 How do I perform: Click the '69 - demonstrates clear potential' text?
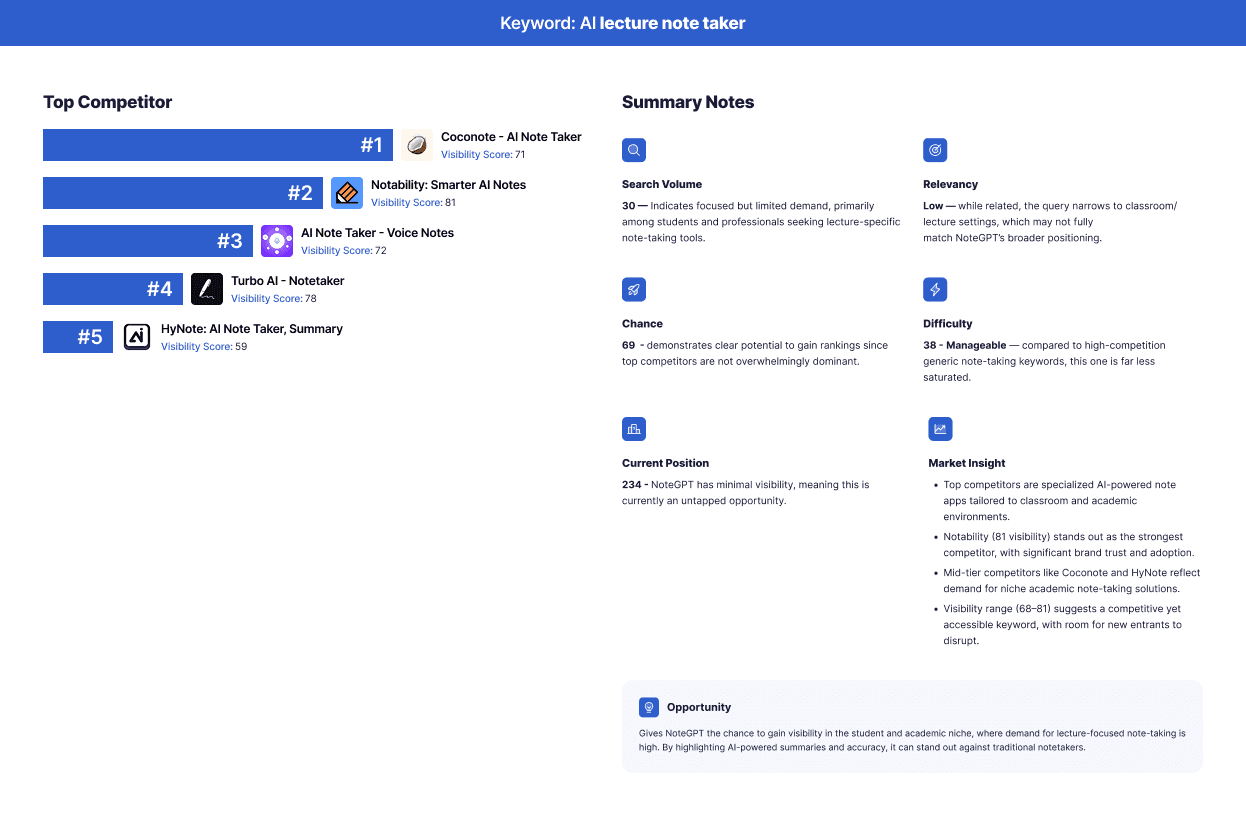pos(755,353)
